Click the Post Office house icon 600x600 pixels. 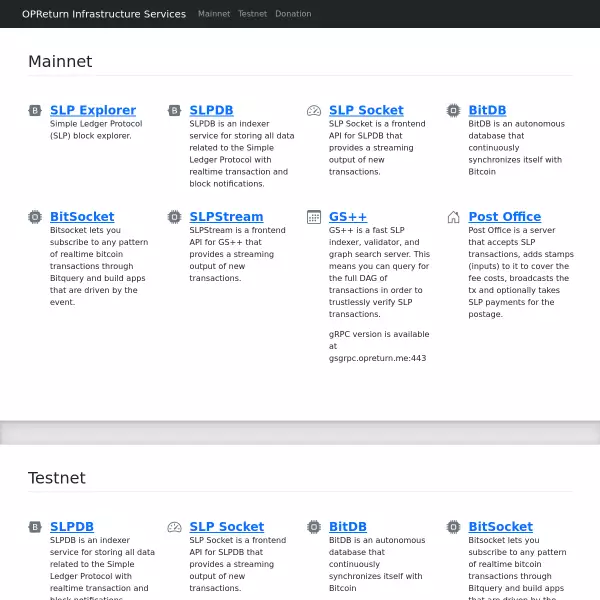[453, 217]
